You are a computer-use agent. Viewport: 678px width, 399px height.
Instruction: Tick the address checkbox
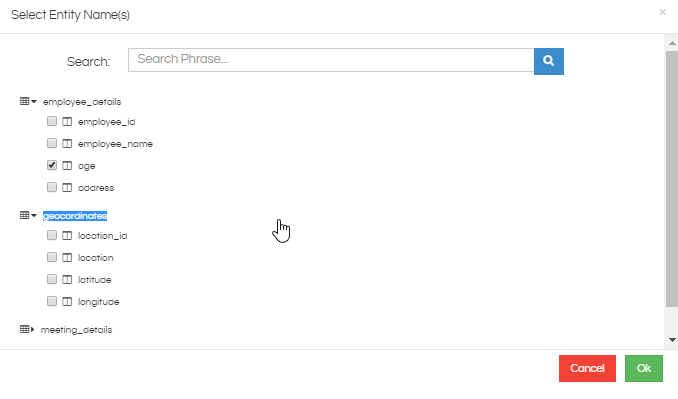click(52, 187)
